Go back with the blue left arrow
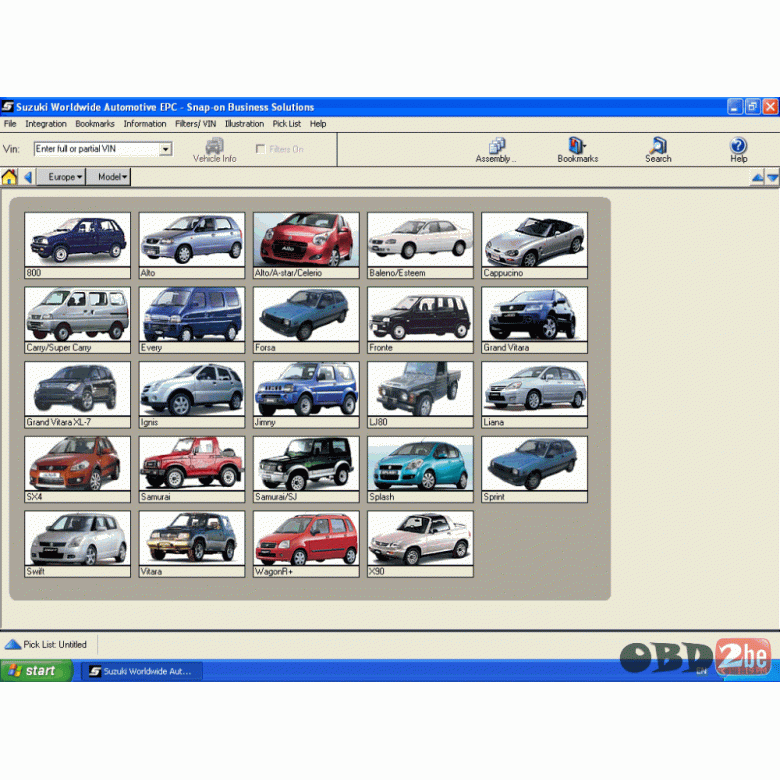 [28, 177]
